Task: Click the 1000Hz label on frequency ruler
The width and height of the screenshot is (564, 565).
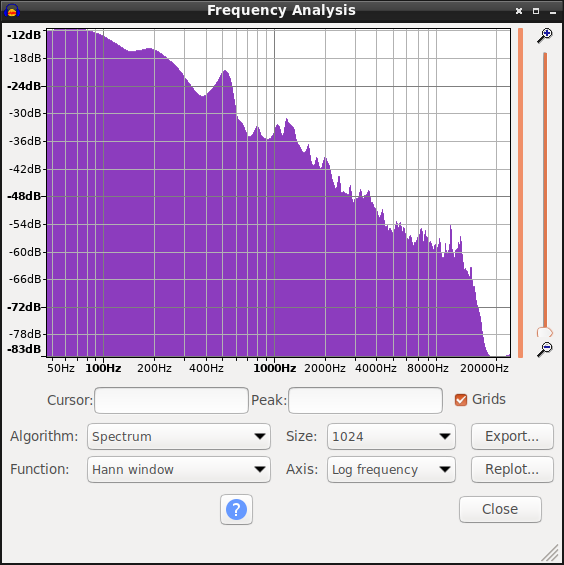Action: pyautogui.click(x=275, y=368)
